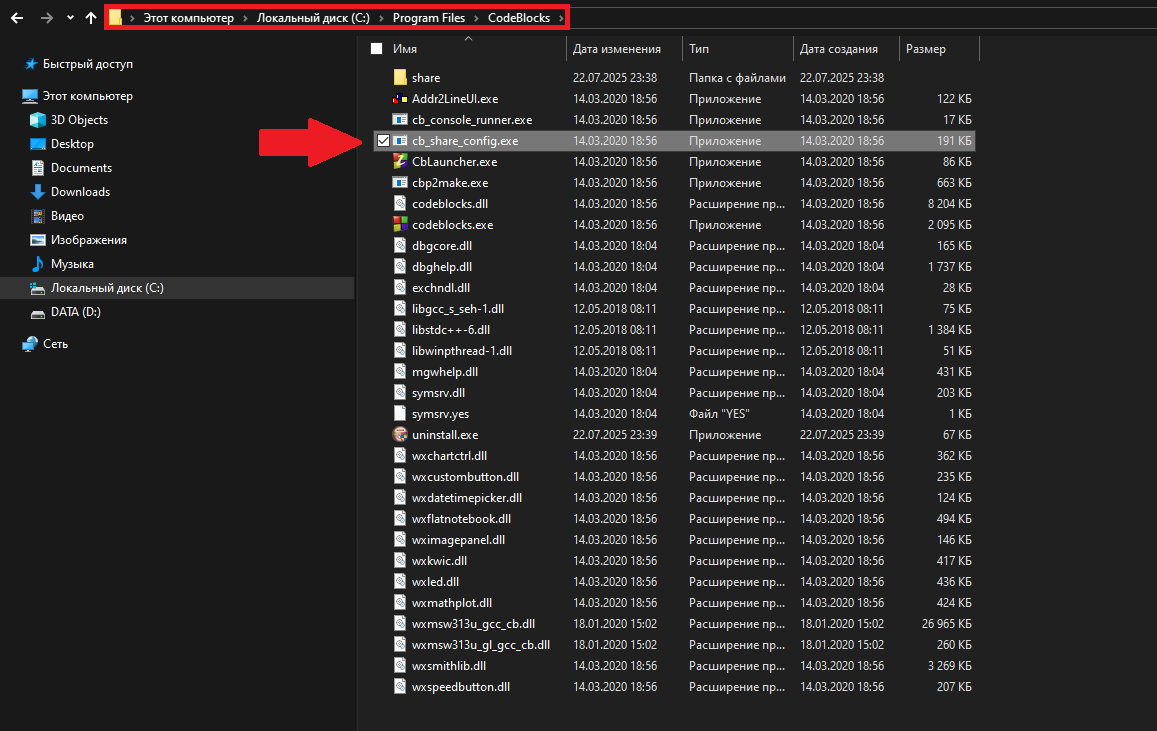1157x731 pixels.
Task: Open Видео folder in sidebar
Action: click(67, 215)
